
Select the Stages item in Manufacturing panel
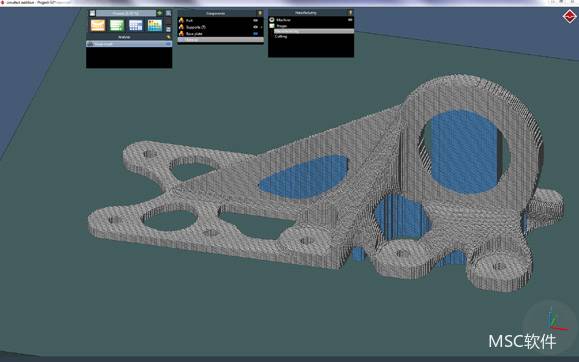tap(282, 26)
